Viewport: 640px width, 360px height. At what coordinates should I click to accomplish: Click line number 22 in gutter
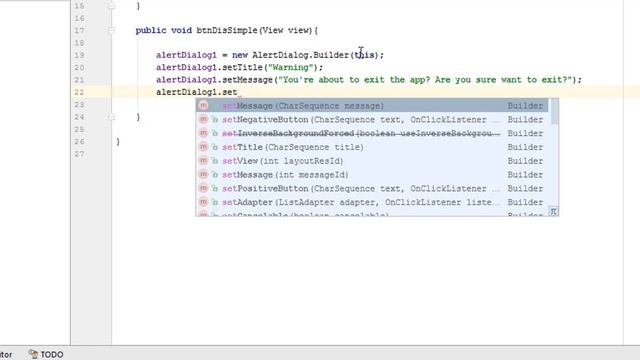pyautogui.click(x=79, y=92)
